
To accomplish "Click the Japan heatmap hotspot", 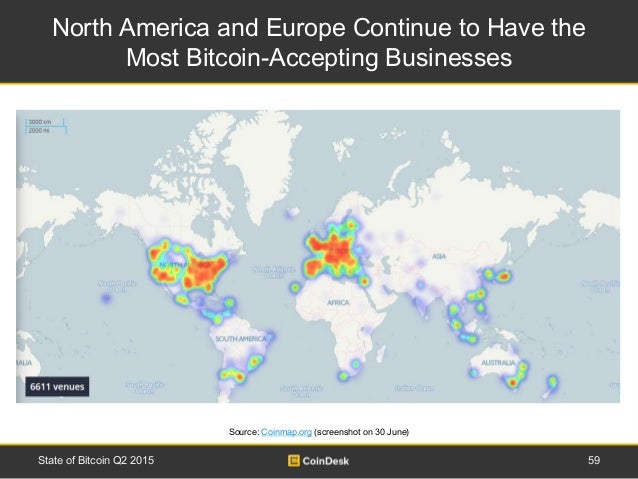I will click(x=504, y=276).
